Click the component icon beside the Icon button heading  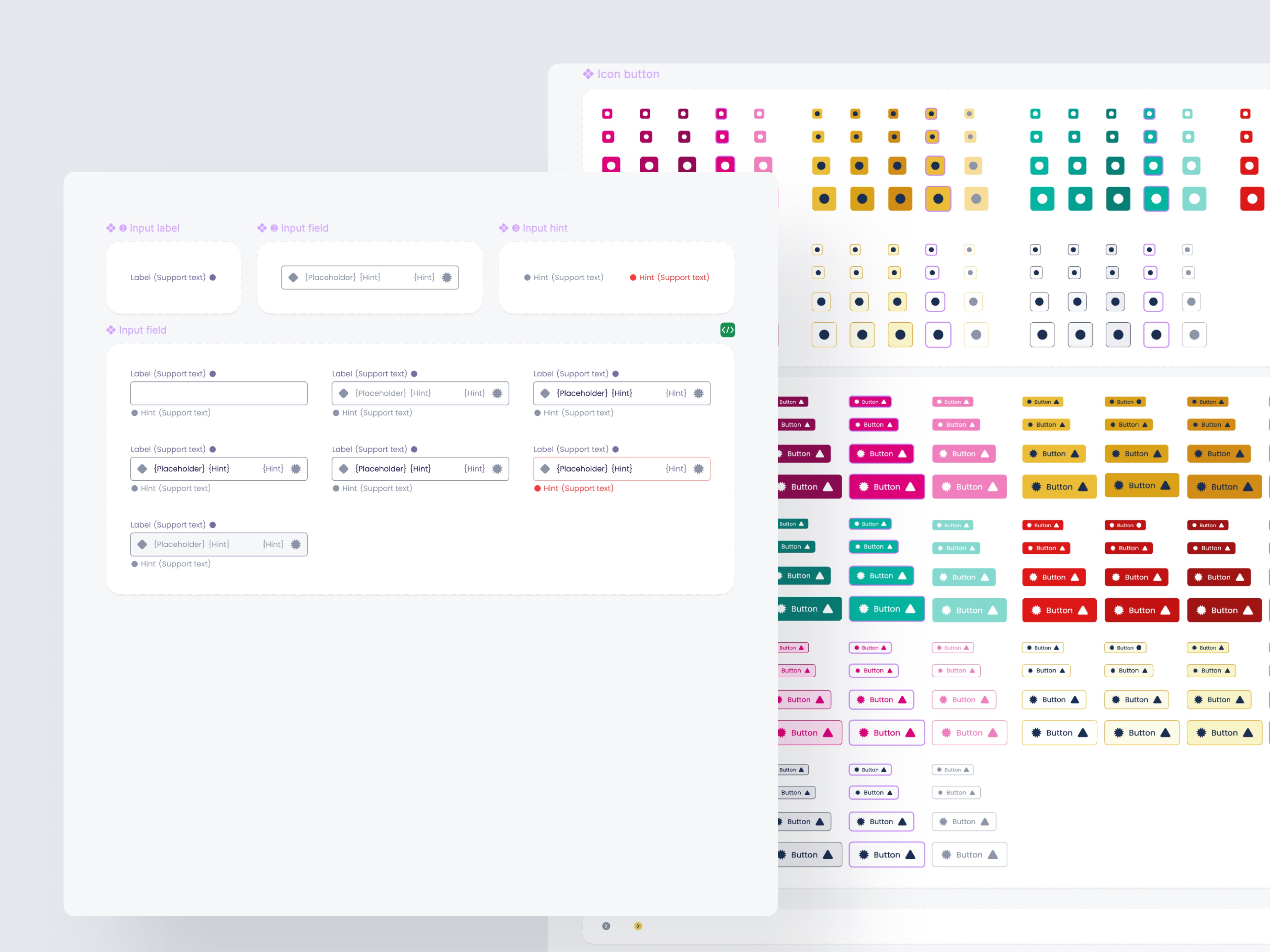[x=588, y=74]
